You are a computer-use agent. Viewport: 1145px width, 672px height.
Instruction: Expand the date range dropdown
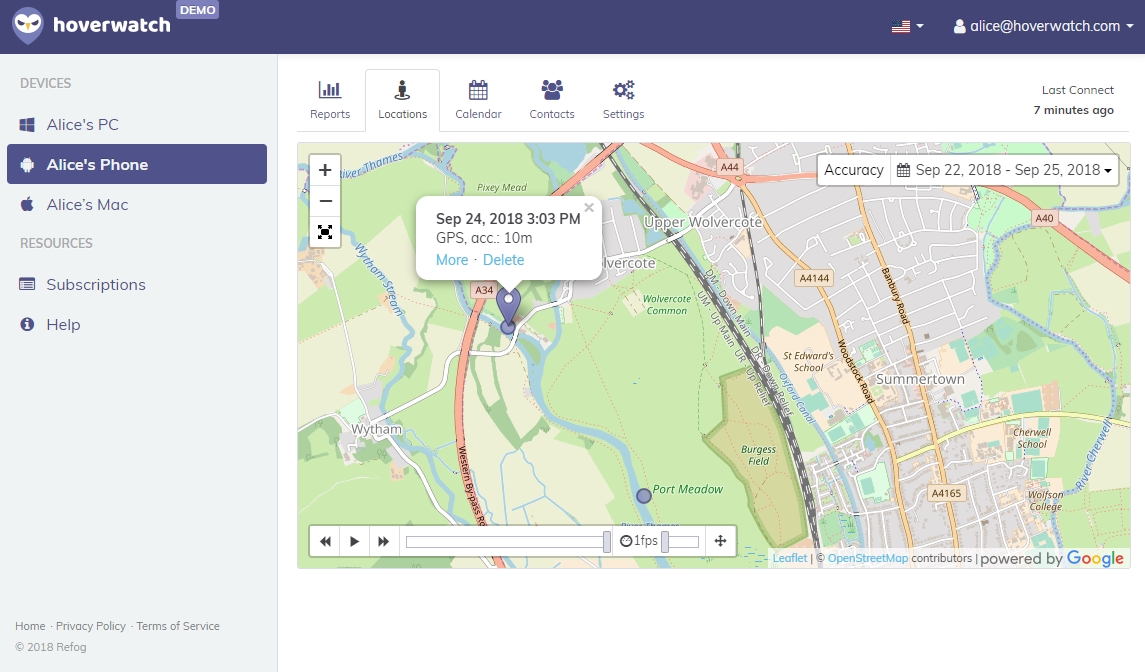(x=1004, y=170)
